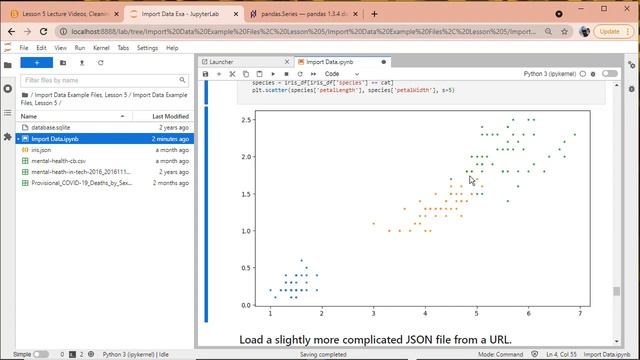Select iris.json in the file list

click(105, 150)
